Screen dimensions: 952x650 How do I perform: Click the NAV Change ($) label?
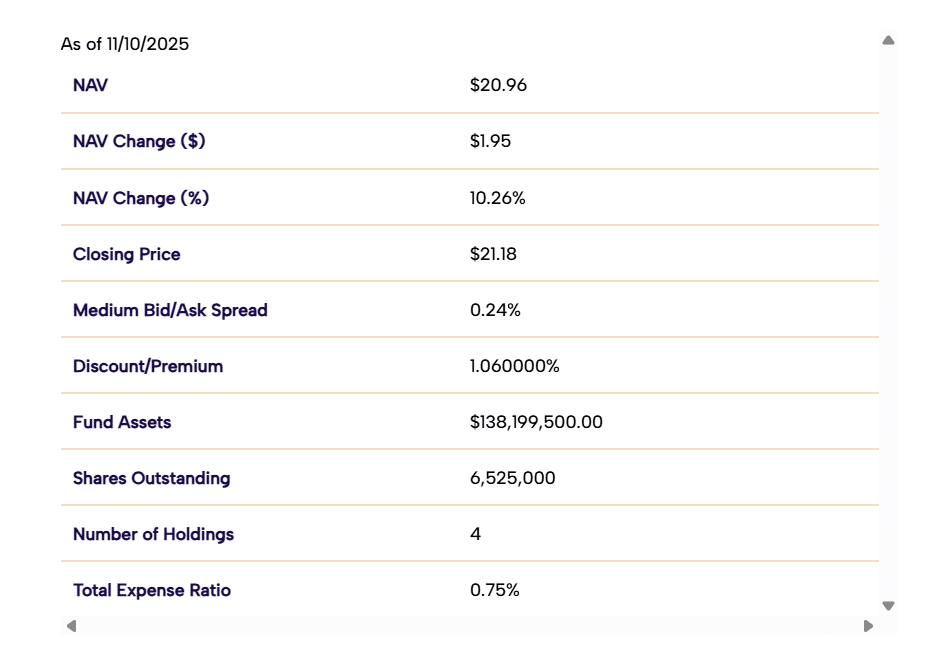point(139,141)
